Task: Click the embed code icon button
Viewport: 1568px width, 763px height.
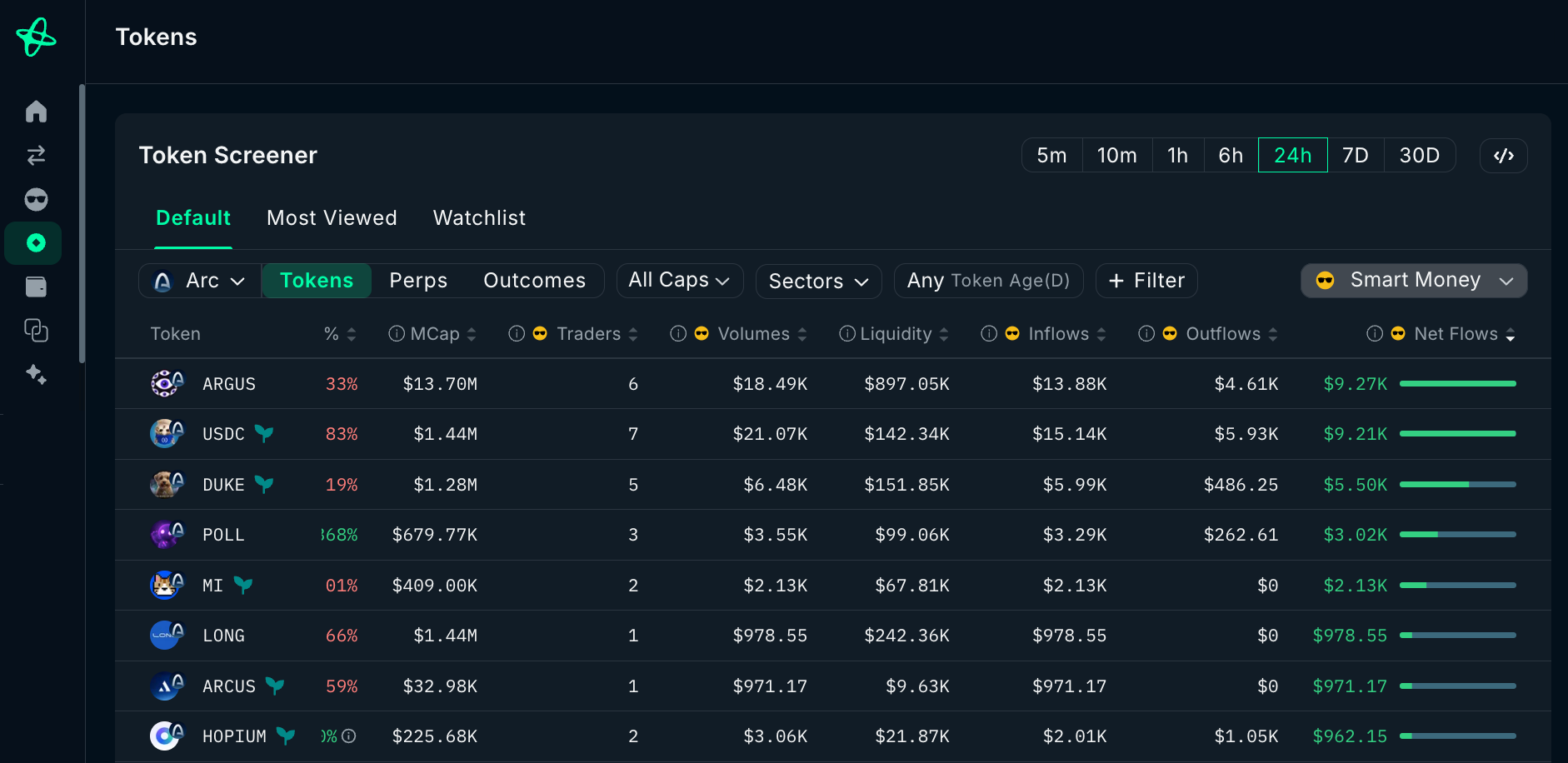Action: (1503, 156)
